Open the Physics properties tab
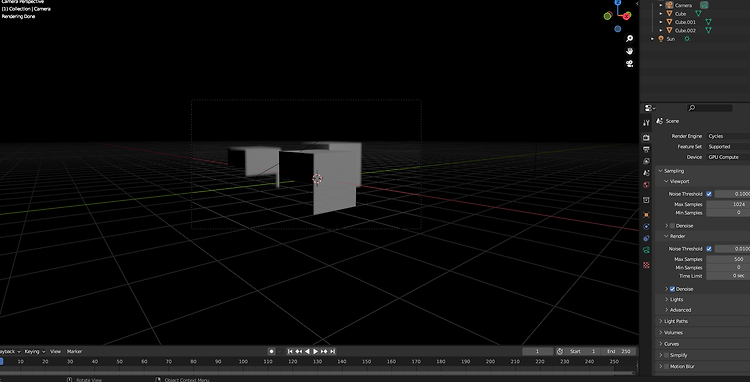750x382 pixels. tap(646, 227)
